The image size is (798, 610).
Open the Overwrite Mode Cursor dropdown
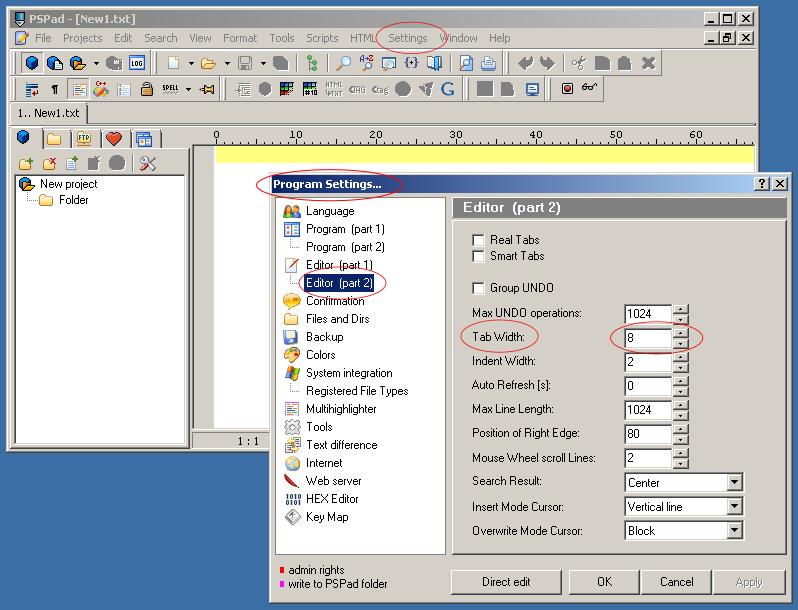pyautogui.click(x=734, y=531)
